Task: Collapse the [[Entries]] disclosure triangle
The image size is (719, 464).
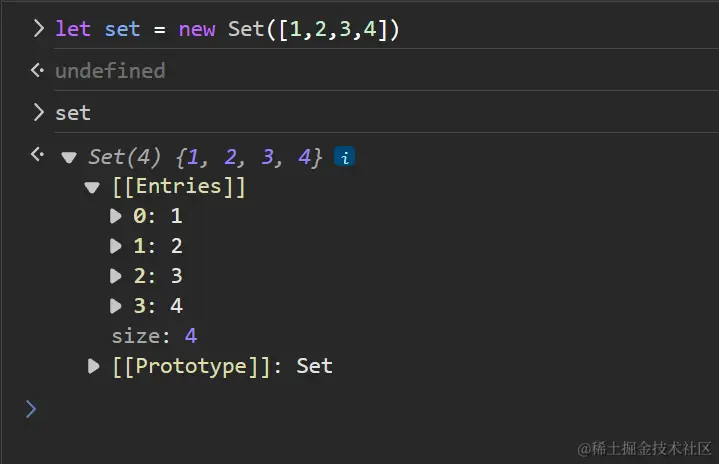Action: [x=93, y=187]
